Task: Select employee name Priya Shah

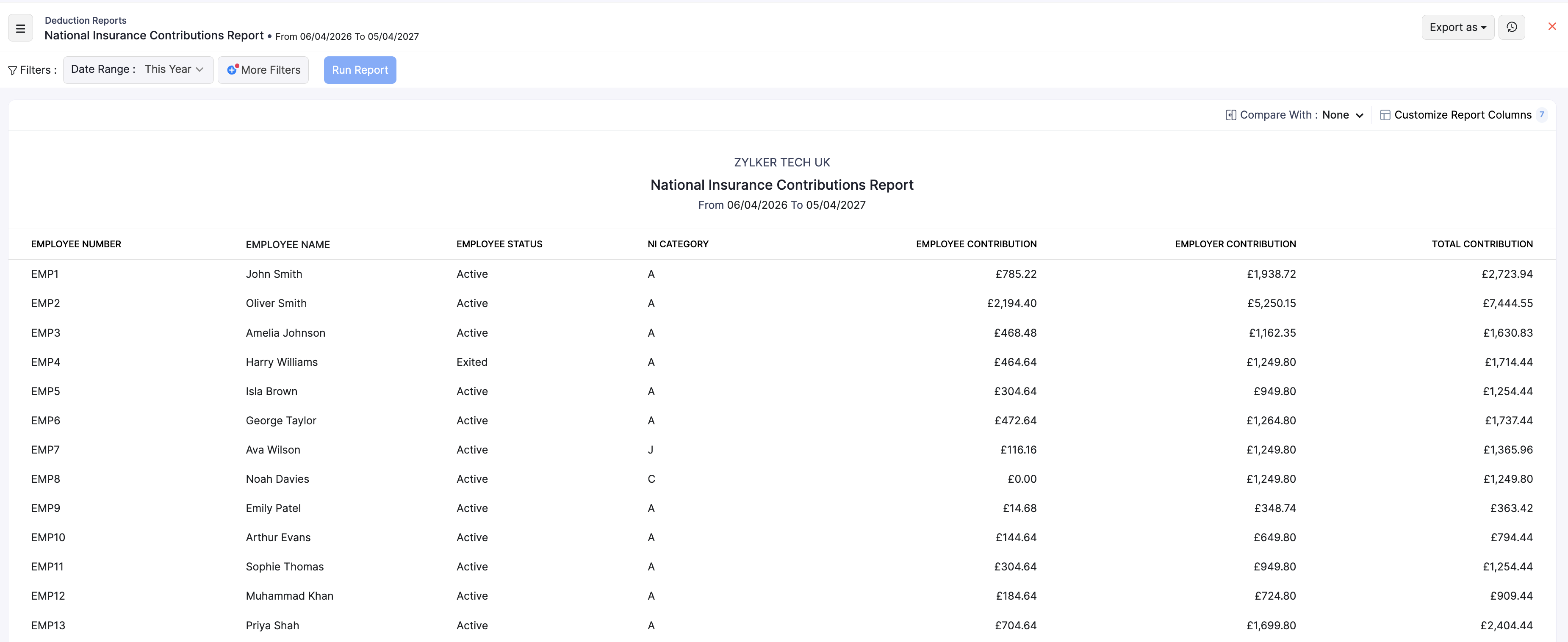Action: click(273, 625)
